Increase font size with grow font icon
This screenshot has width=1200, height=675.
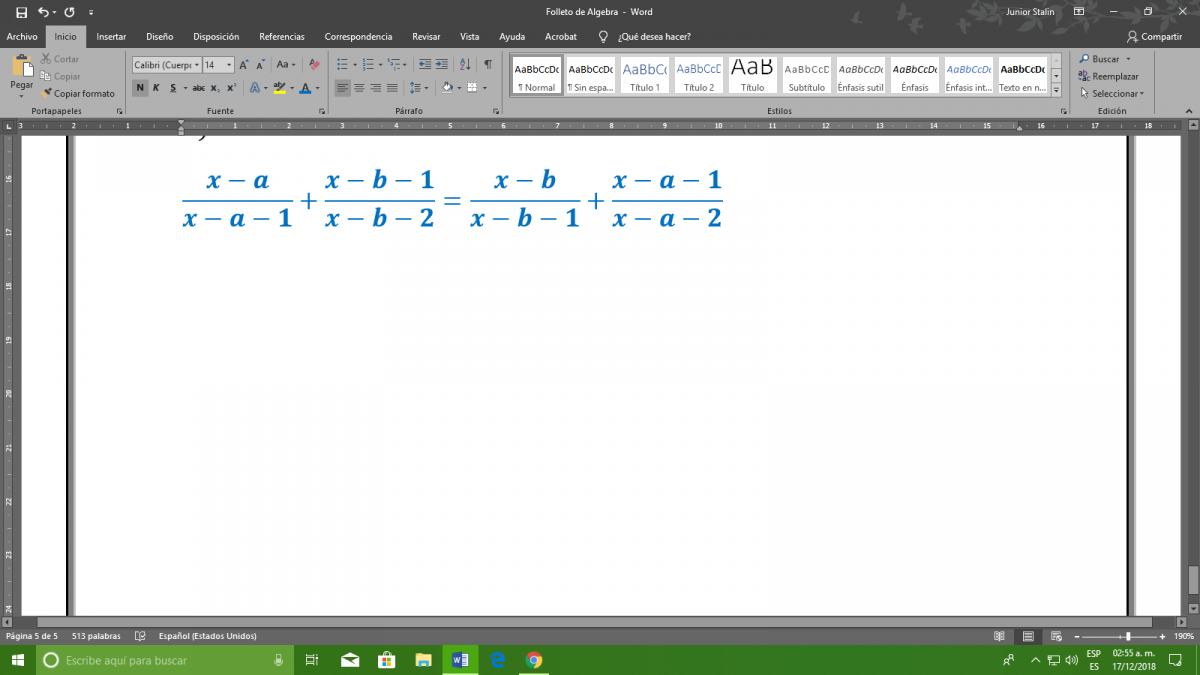(245, 64)
